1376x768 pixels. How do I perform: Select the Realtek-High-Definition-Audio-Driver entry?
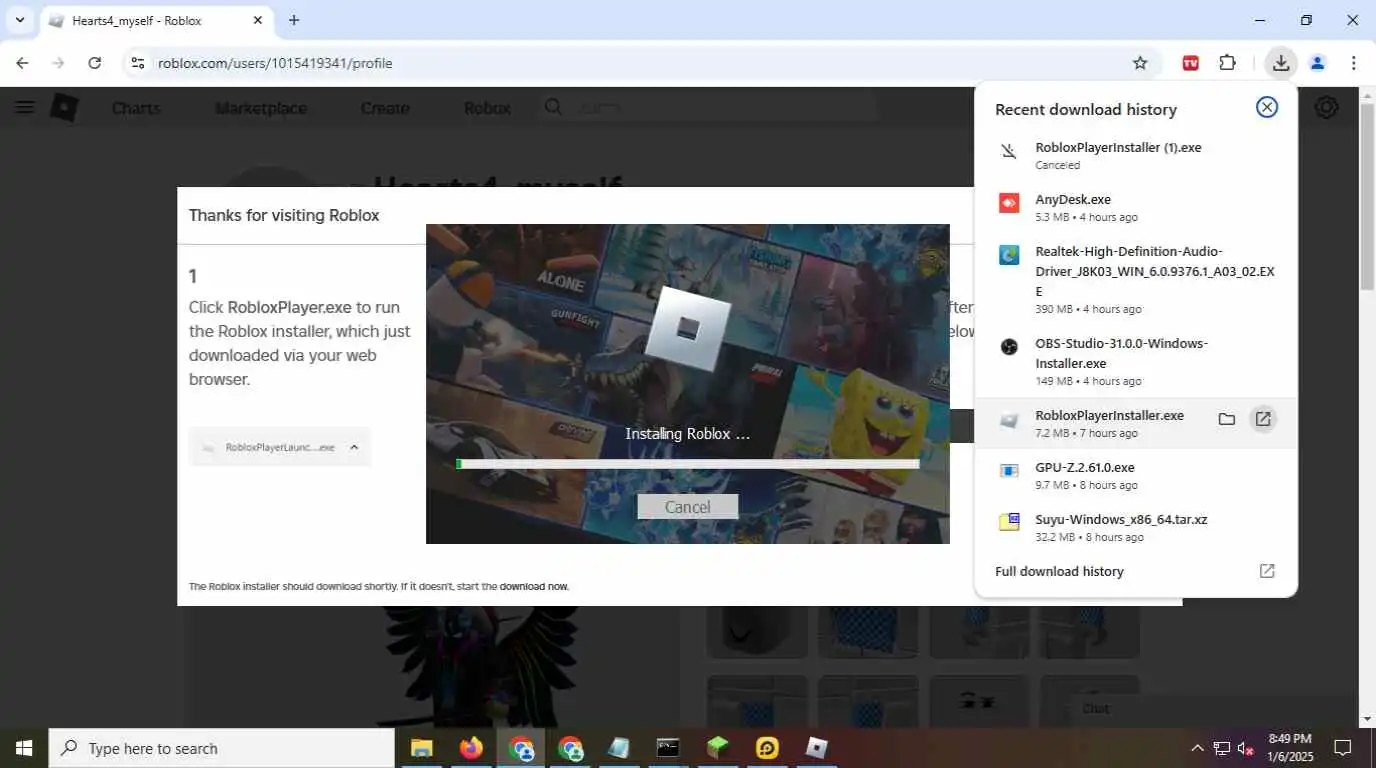1136,279
